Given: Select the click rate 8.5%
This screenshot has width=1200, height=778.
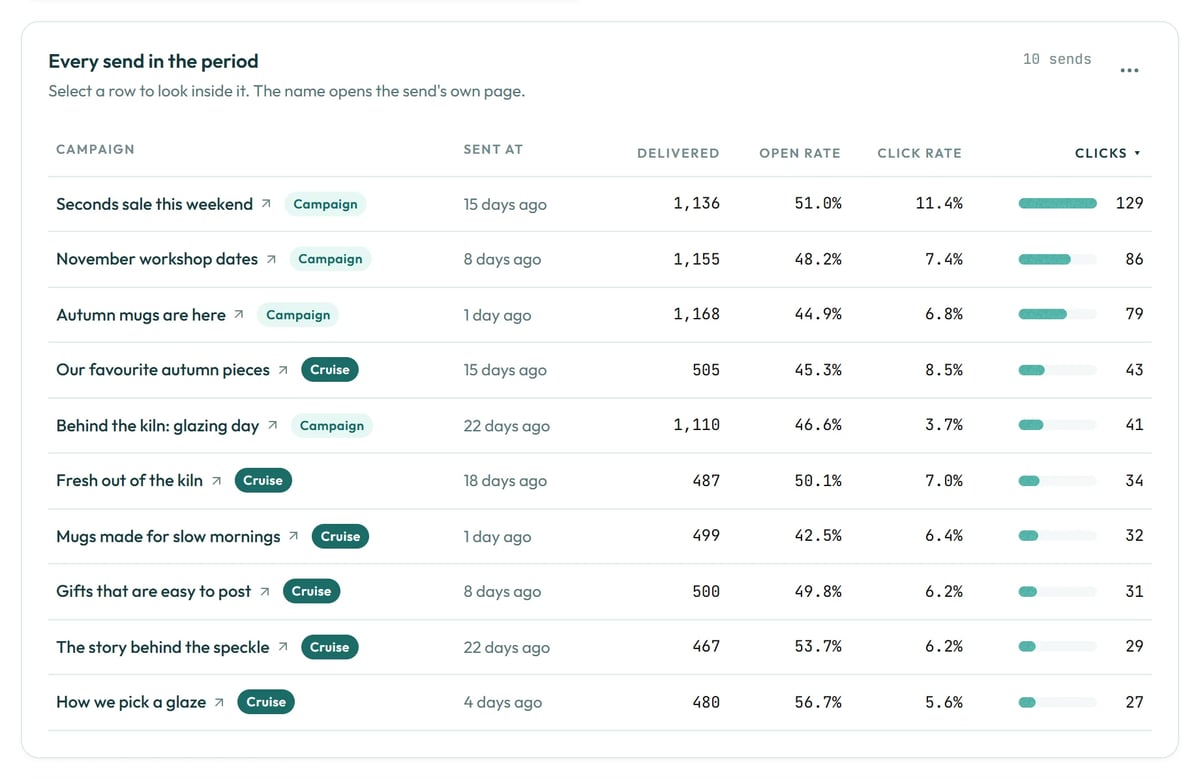Looking at the screenshot, I should (944, 370).
